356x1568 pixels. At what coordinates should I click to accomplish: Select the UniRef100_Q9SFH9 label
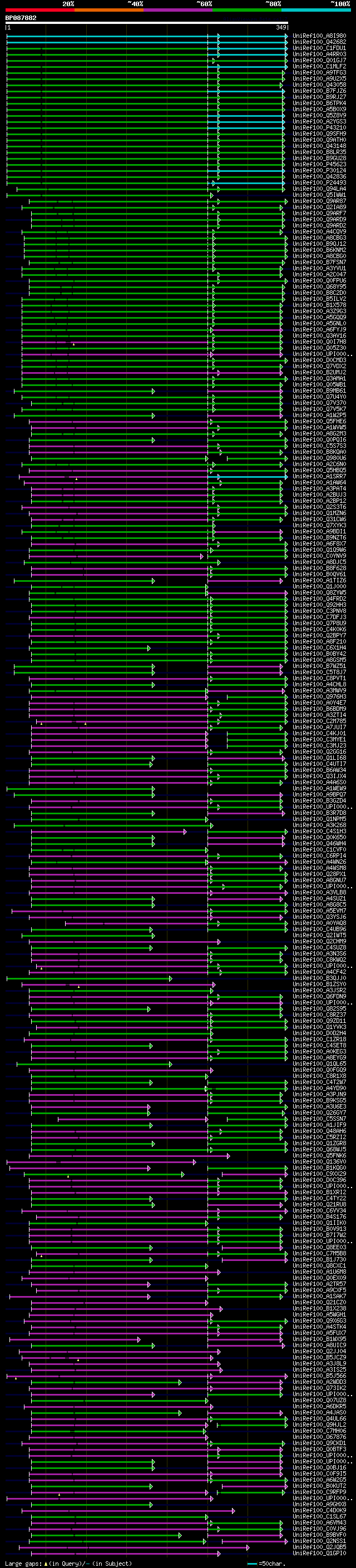(319, 133)
